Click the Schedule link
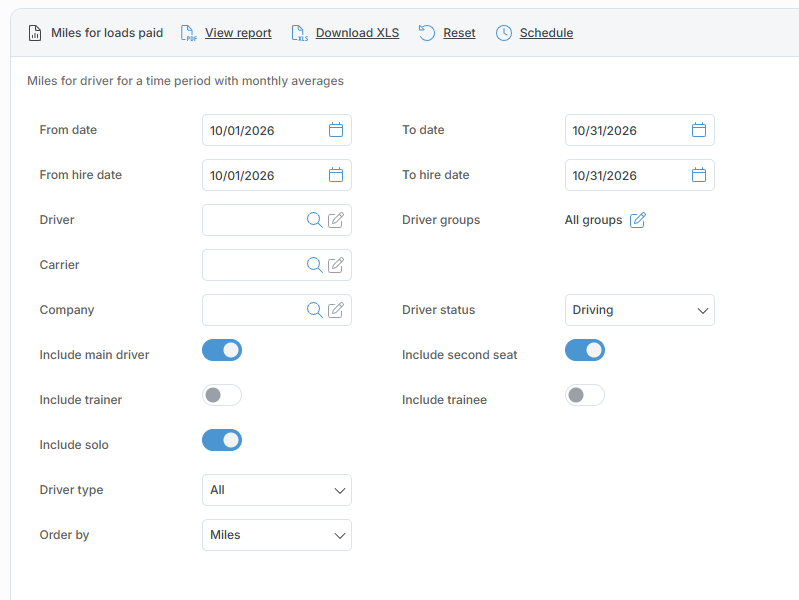 click(546, 33)
